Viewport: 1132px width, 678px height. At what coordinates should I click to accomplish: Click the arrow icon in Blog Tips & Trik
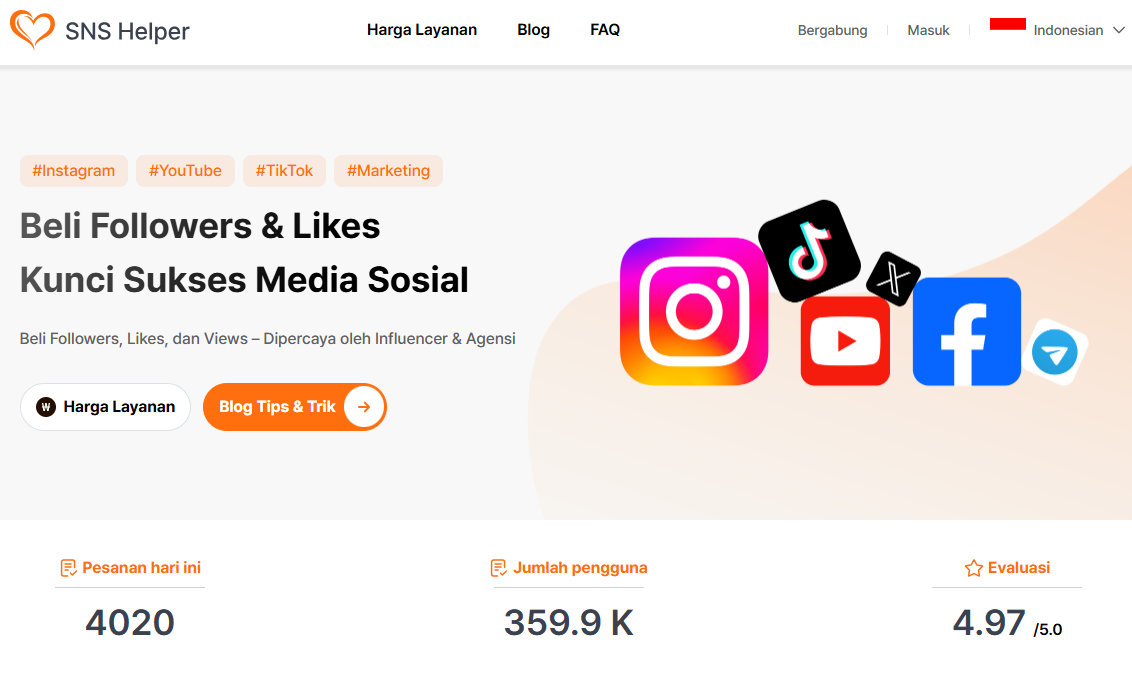[364, 407]
